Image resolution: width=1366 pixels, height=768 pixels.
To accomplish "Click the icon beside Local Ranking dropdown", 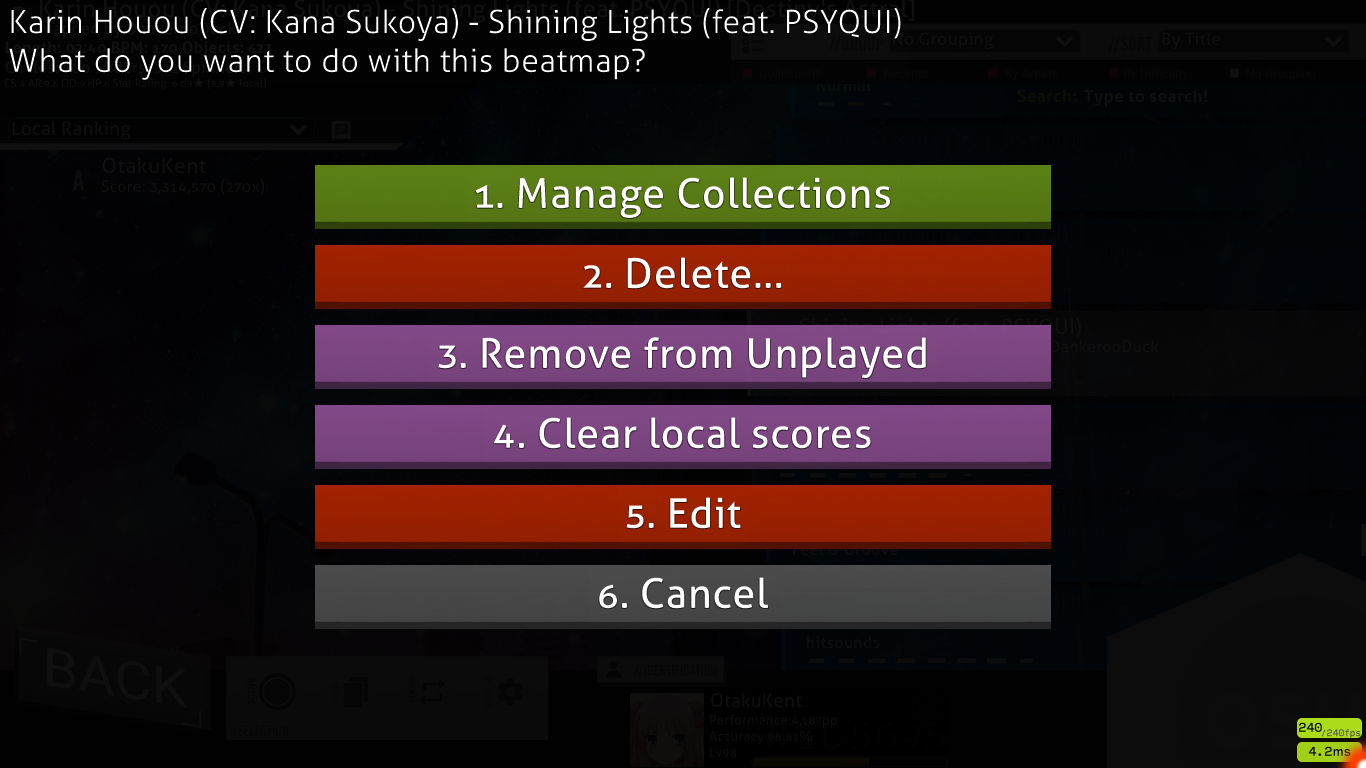I will click(x=340, y=129).
